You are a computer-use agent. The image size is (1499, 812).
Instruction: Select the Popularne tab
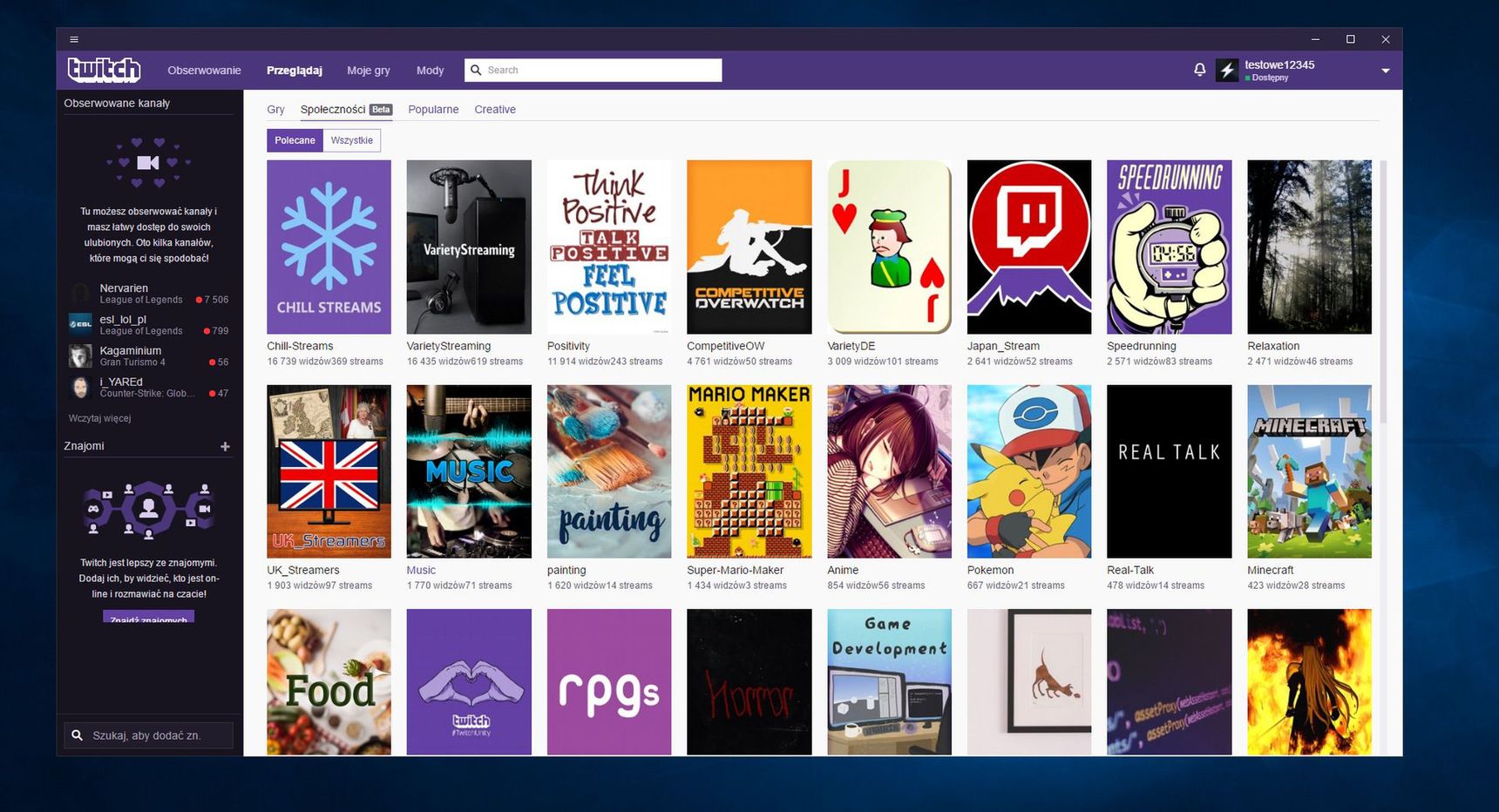coord(433,110)
